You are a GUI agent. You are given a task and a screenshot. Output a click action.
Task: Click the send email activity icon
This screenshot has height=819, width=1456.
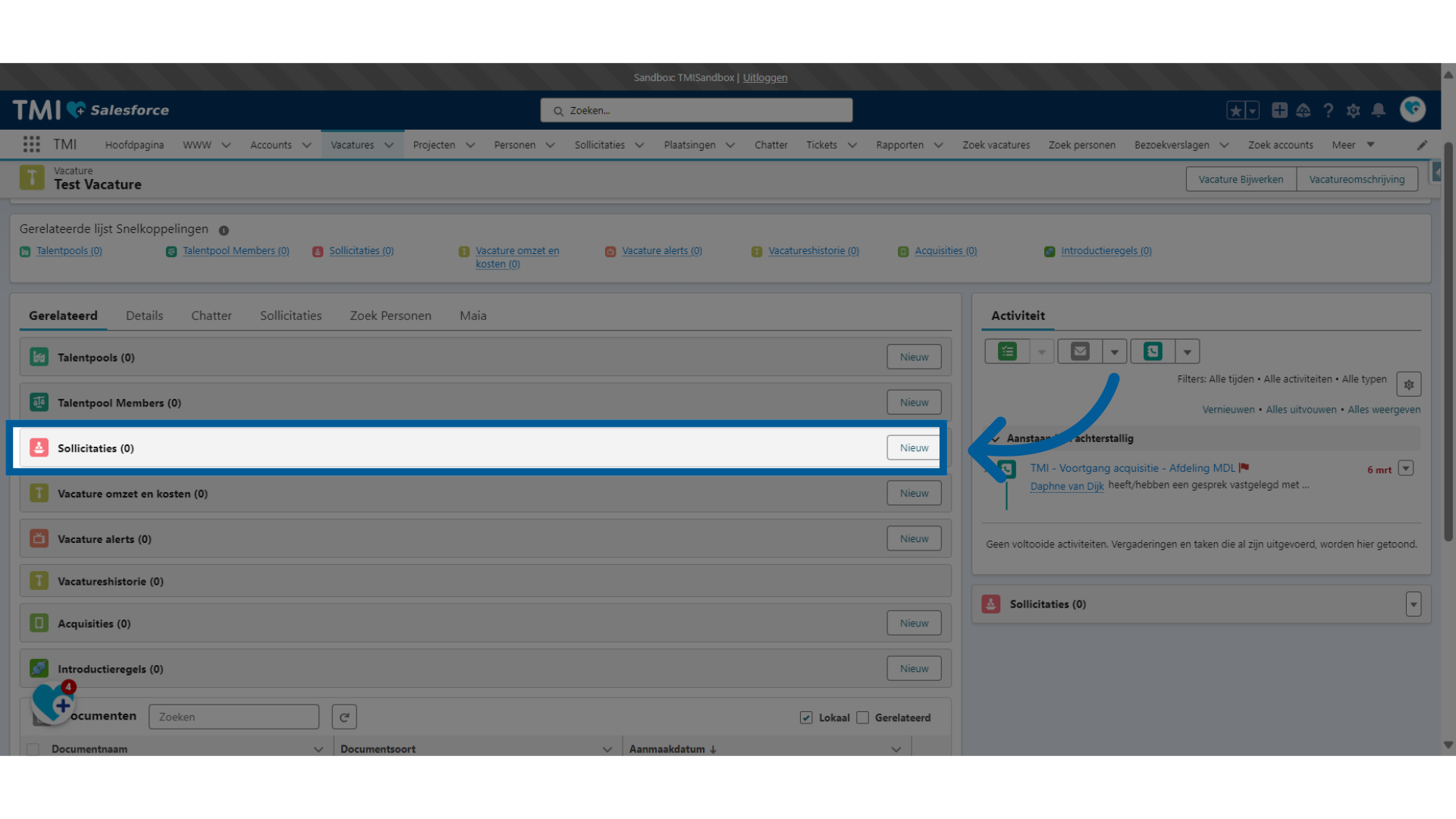pos(1080,351)
